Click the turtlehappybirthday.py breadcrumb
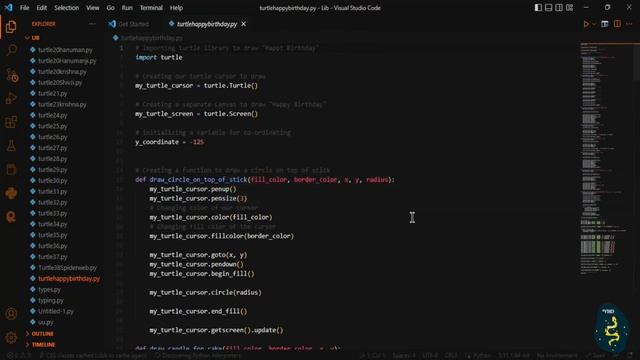Viewport: 640px width, 360px height. [x=152, y=38]
